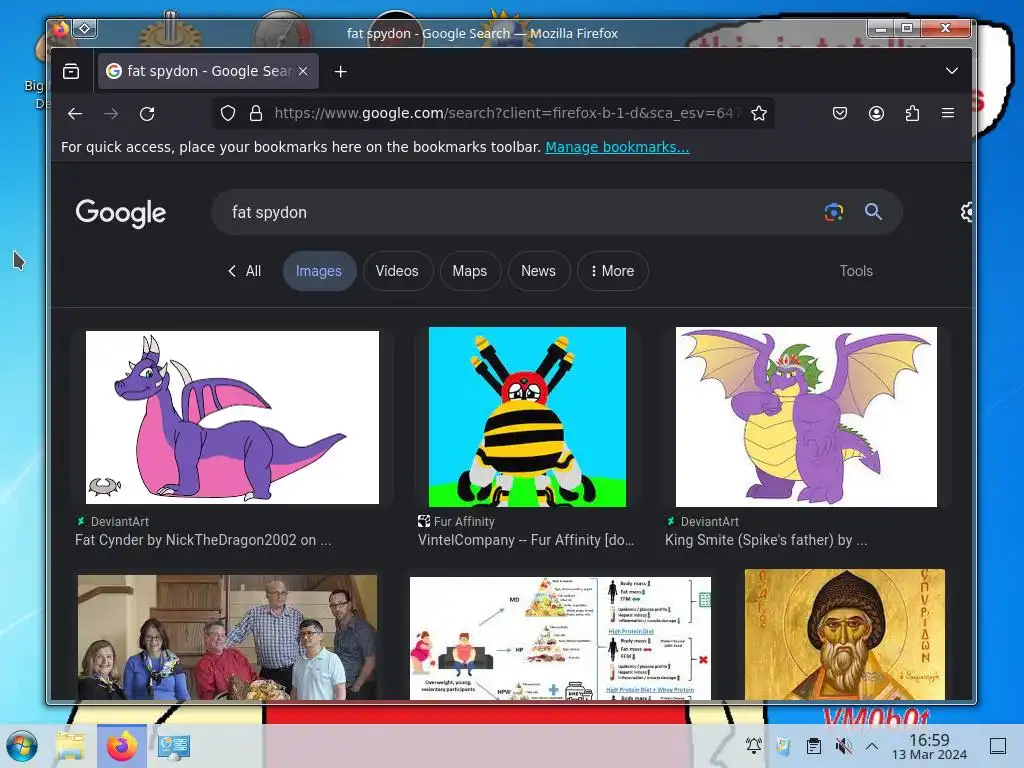The height and width of the screenshot is (768, 1024).
Task: Switch to the Maps tab
Action: point(470,271)
